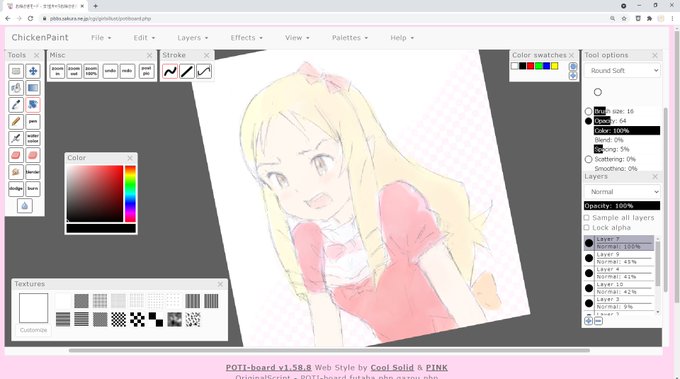Add a new layer with plus icon
Viewport: 680px width, 379px height.
588,321
